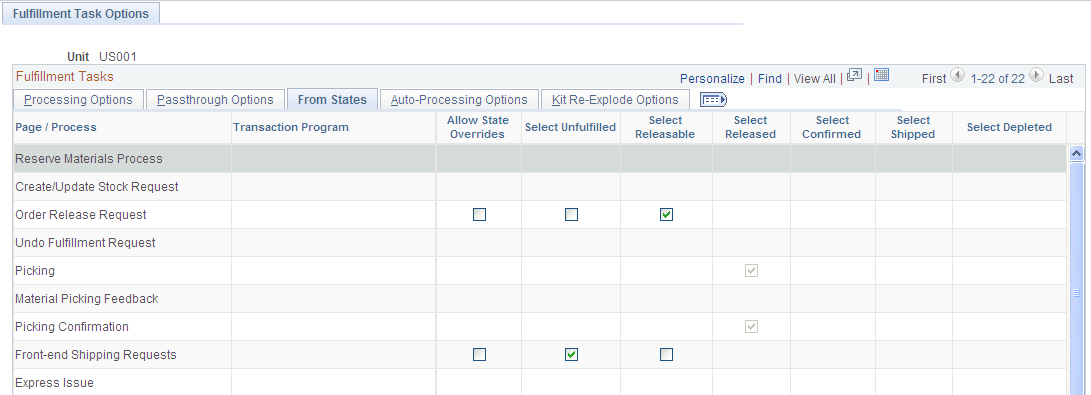Screen dimensions: 1091x395
Task: Toggle Select Unfulfilled for Order Release Request
Action: (571, 215)
